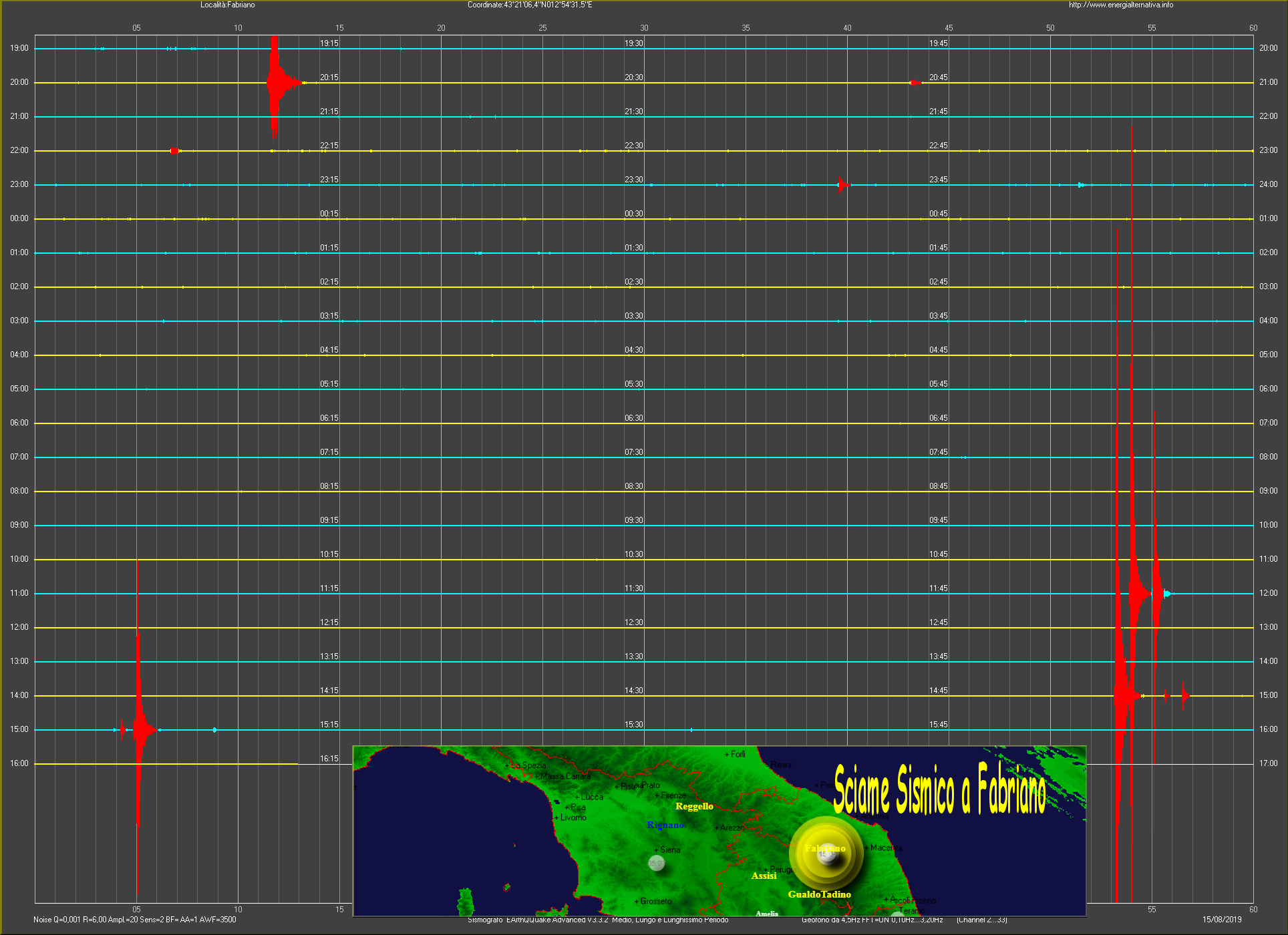Click the '16:00' left-hand row label

(x=19, y=763)
